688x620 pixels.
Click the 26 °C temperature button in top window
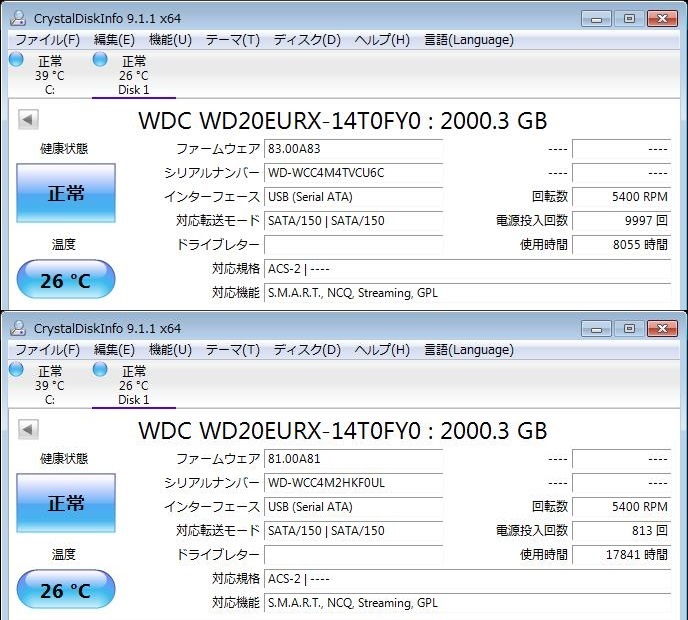(66, 280)
